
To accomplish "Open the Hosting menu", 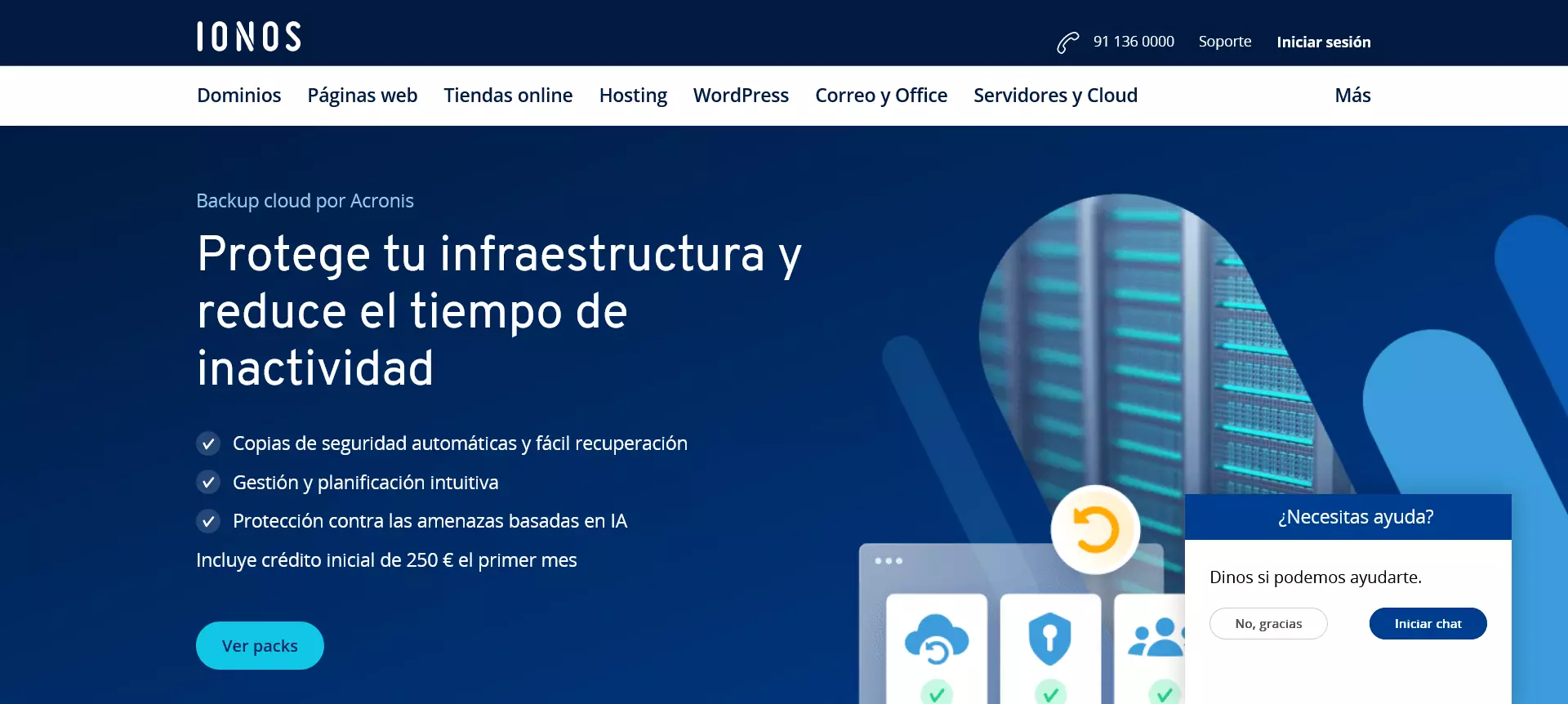I will tap(633, 96).
